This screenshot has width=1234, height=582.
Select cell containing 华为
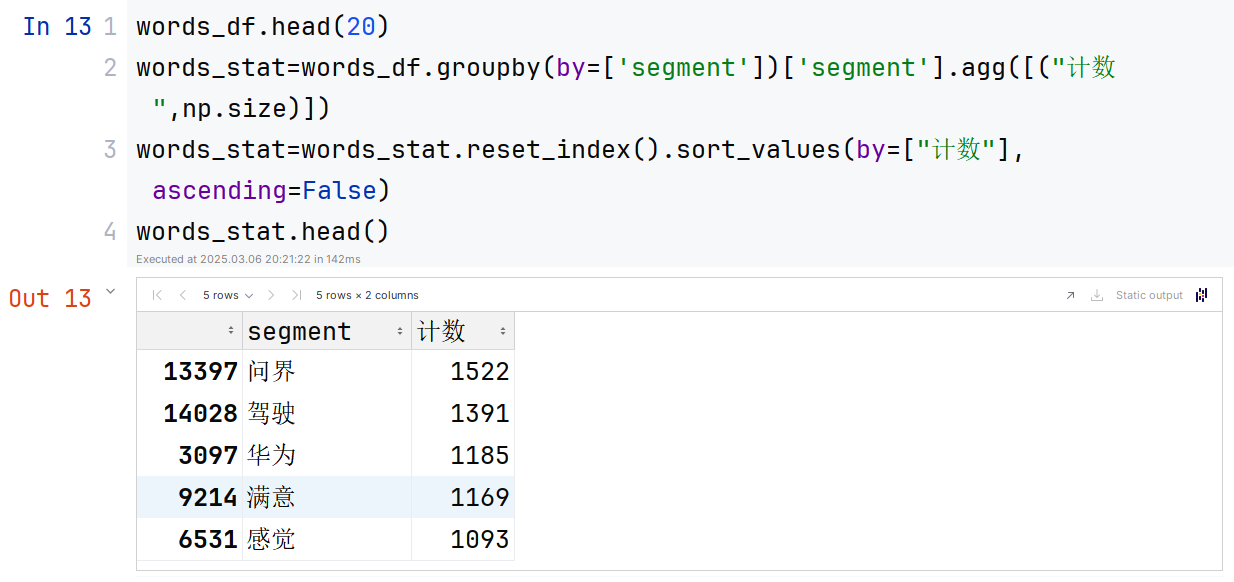(327, 455)
